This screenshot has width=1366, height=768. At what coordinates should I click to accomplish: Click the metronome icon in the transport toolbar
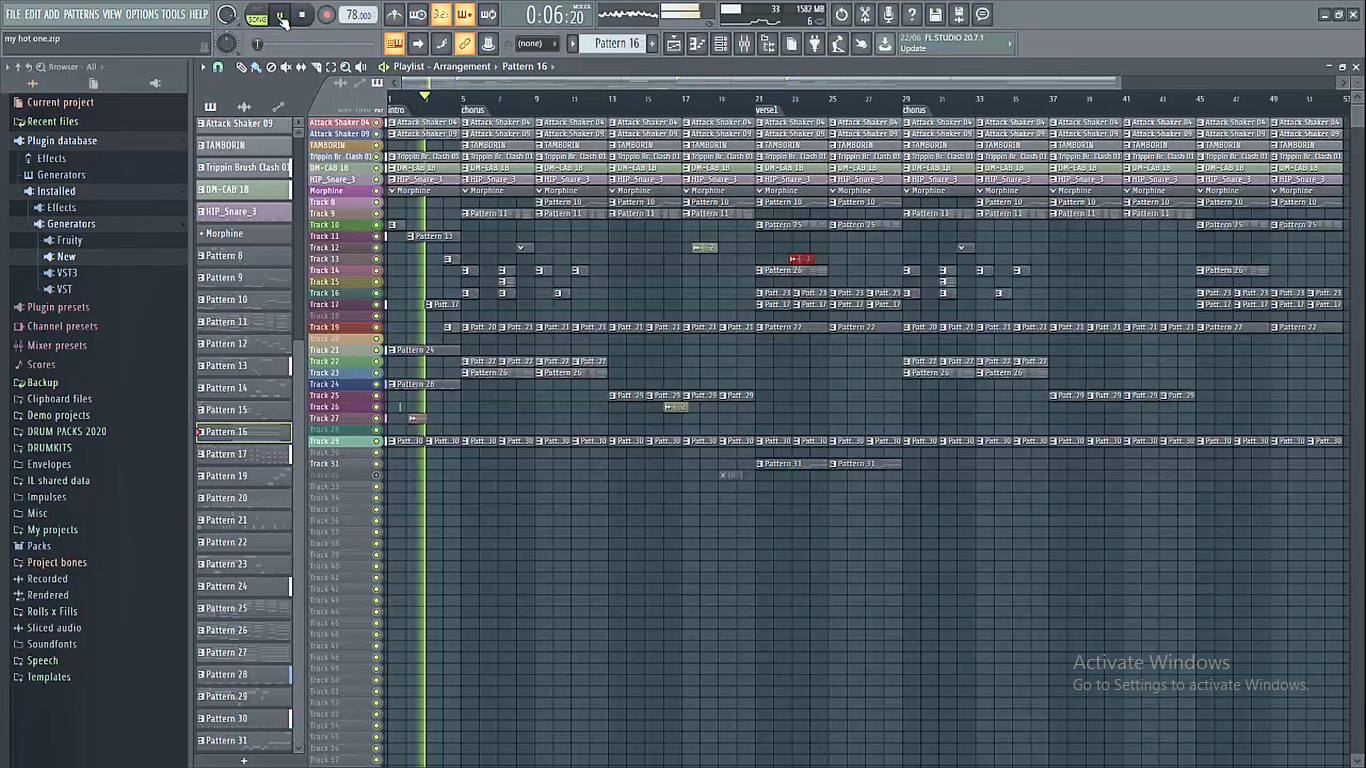[395, 14]
